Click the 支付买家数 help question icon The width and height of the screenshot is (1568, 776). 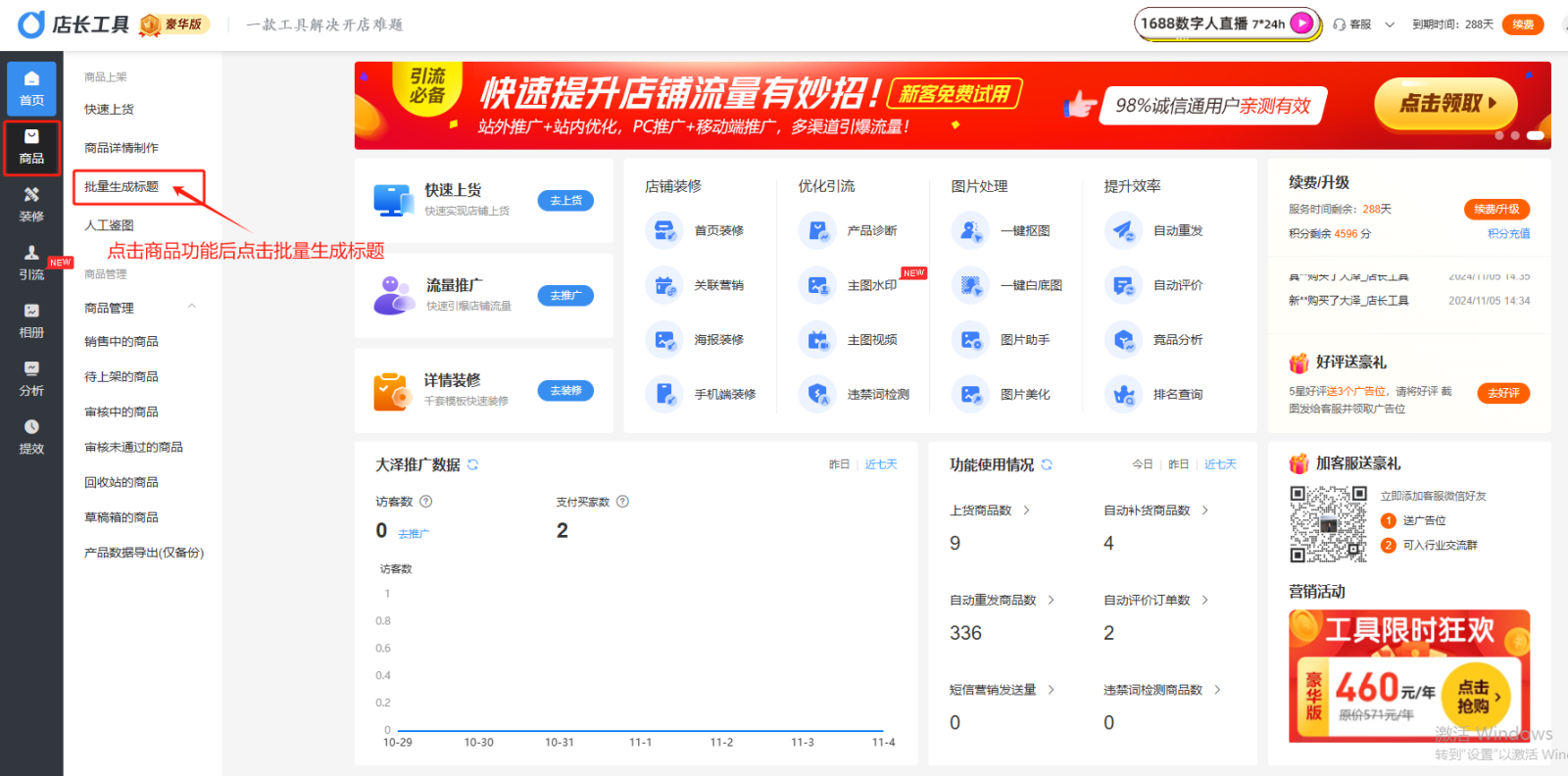point(622,502)
